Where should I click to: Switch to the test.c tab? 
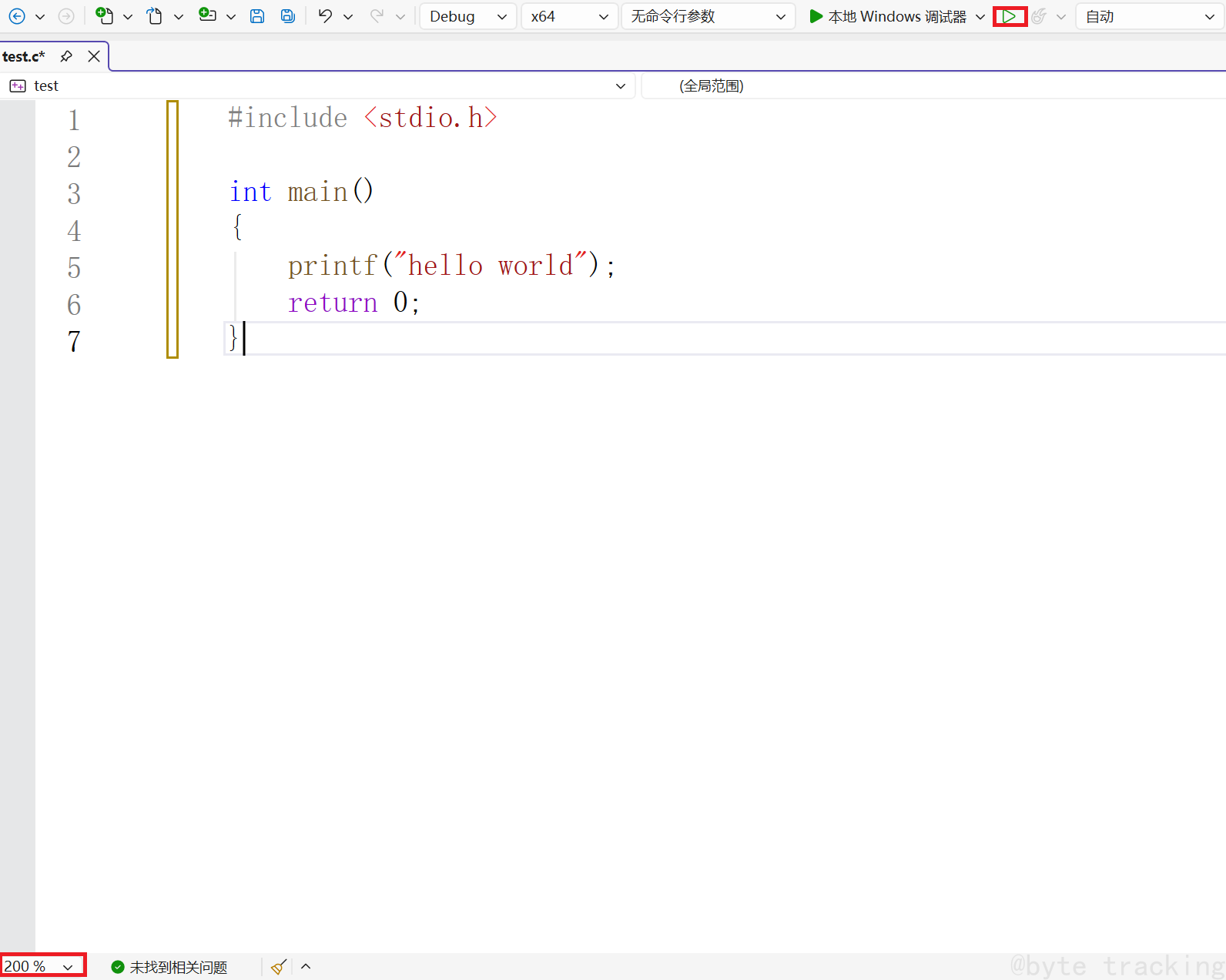[24, 56]
